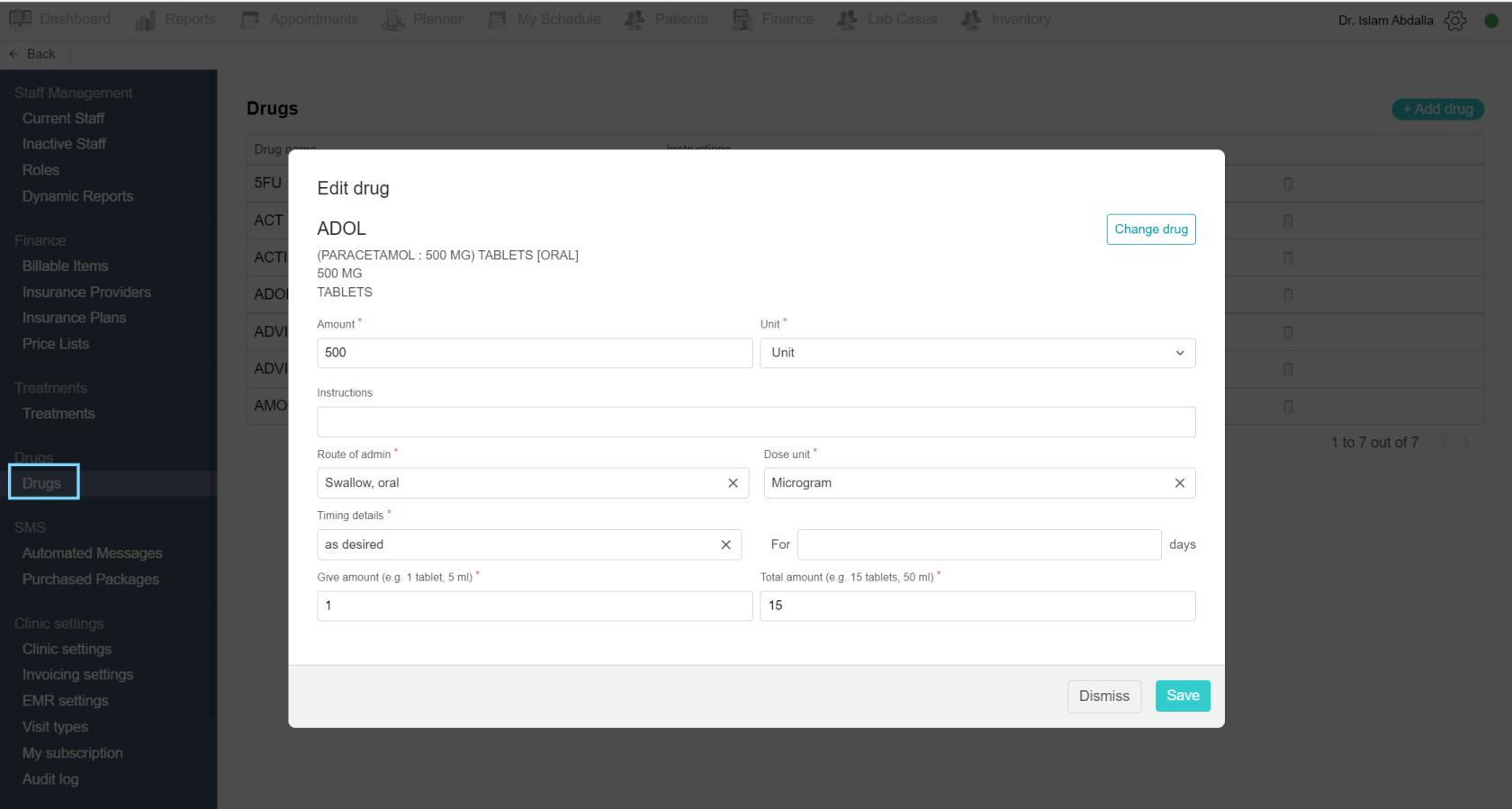
Task: Click the Back arrow icon
Action: click(x=13, y=54)
